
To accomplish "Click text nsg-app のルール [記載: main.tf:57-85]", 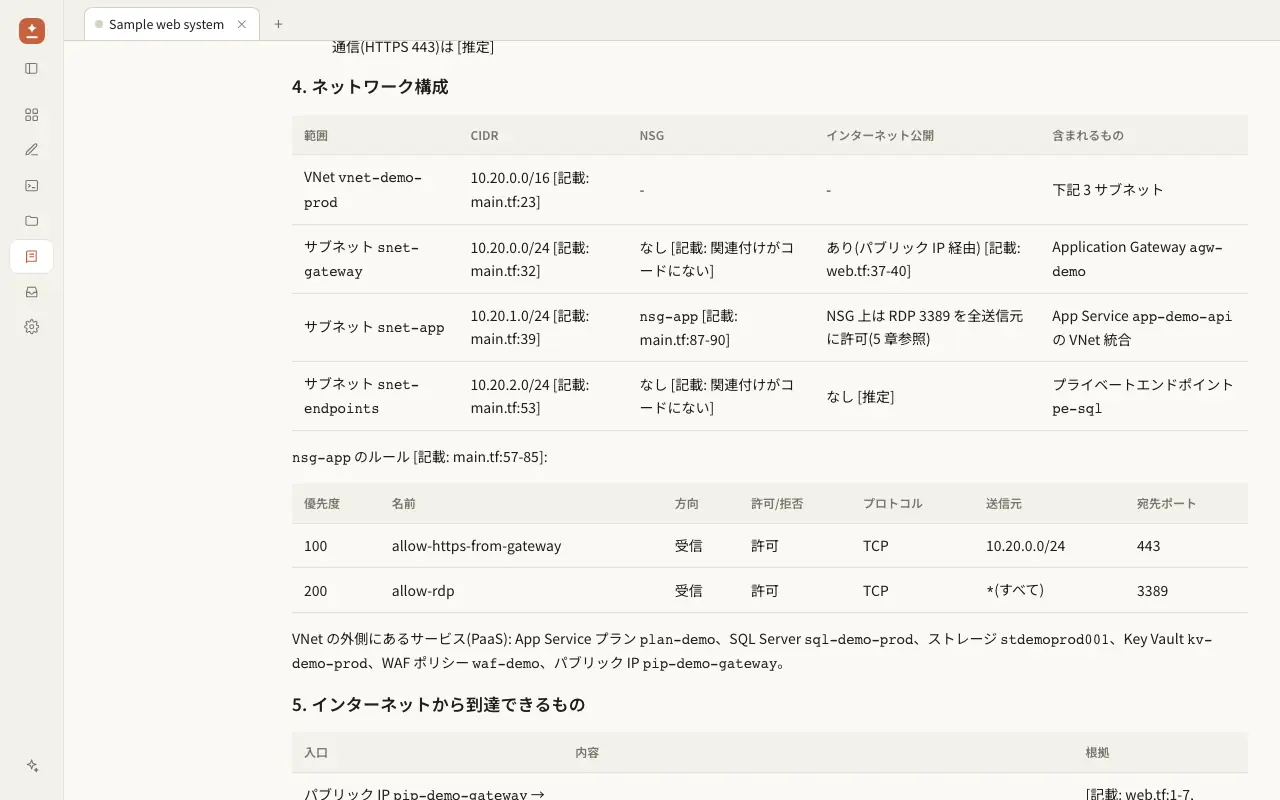I will click(420, 457).
